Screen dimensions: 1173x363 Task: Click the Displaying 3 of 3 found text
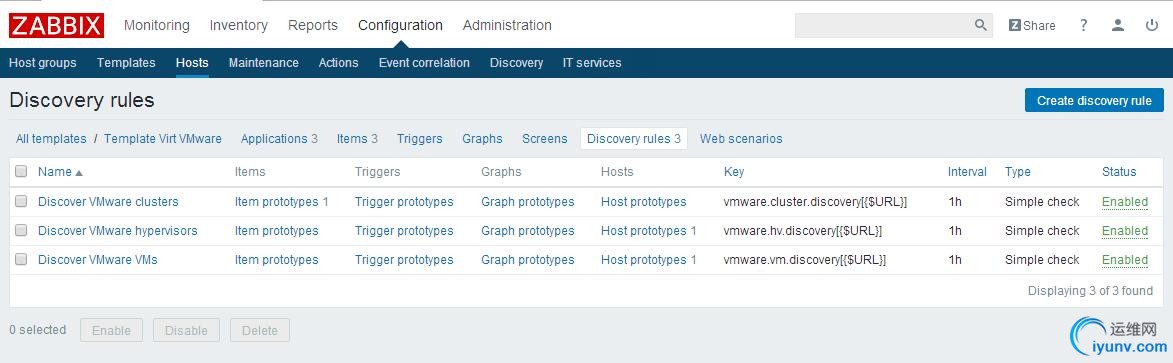(1090, 290)
